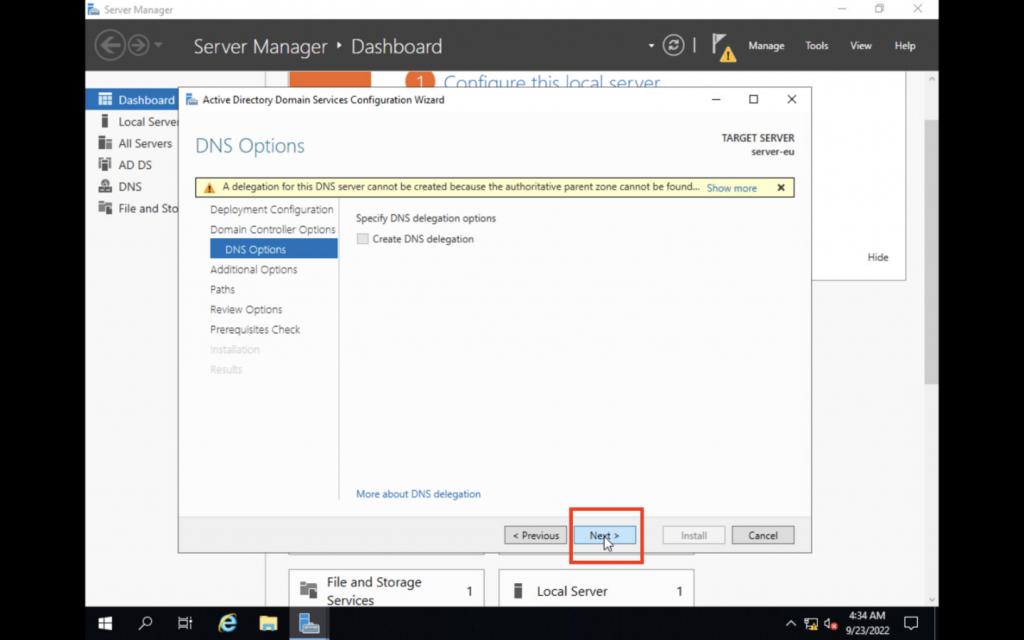The image size is (1024, 640).
Task: Click the Server Manager refresh icon
Action: point(674,45)
